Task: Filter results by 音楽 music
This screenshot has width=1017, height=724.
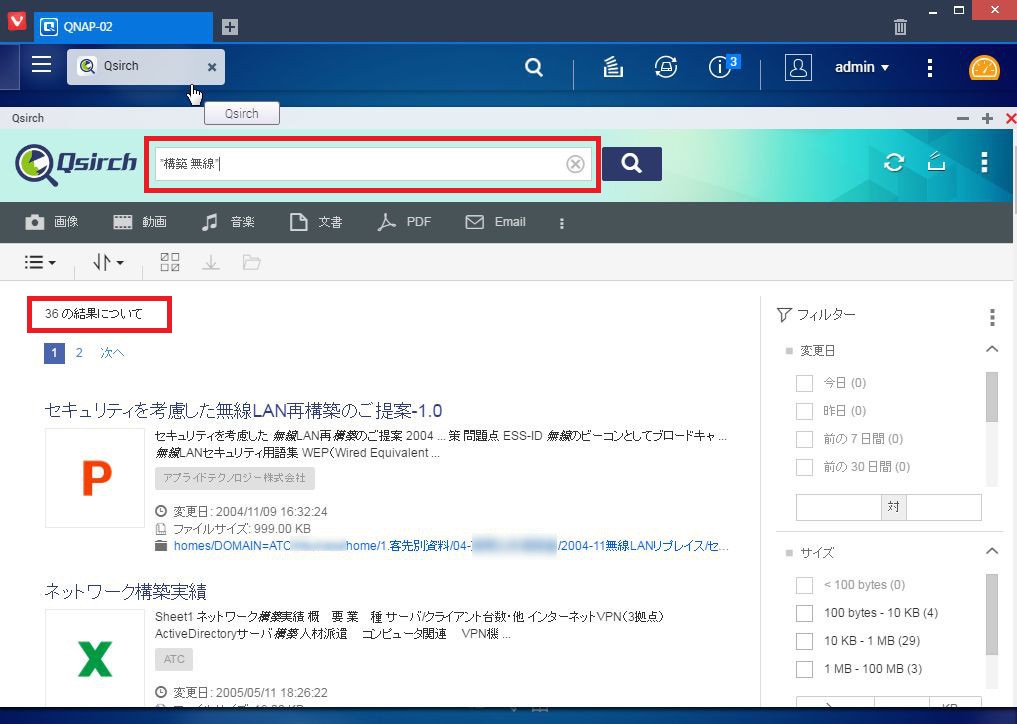Action: click(228, 223)
